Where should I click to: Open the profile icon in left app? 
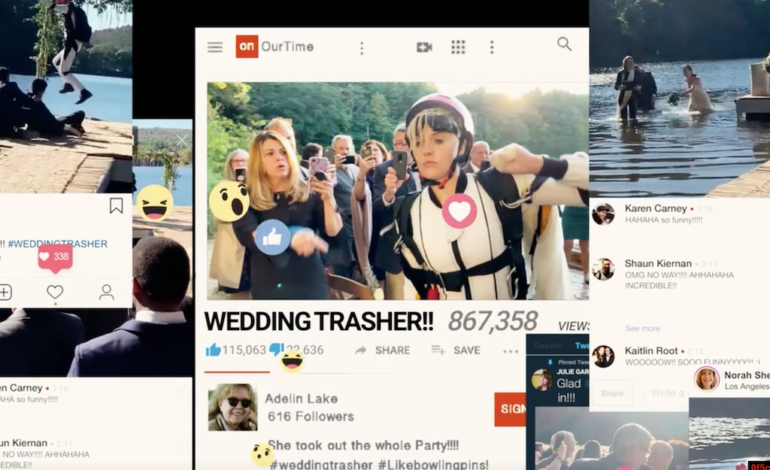107,292
